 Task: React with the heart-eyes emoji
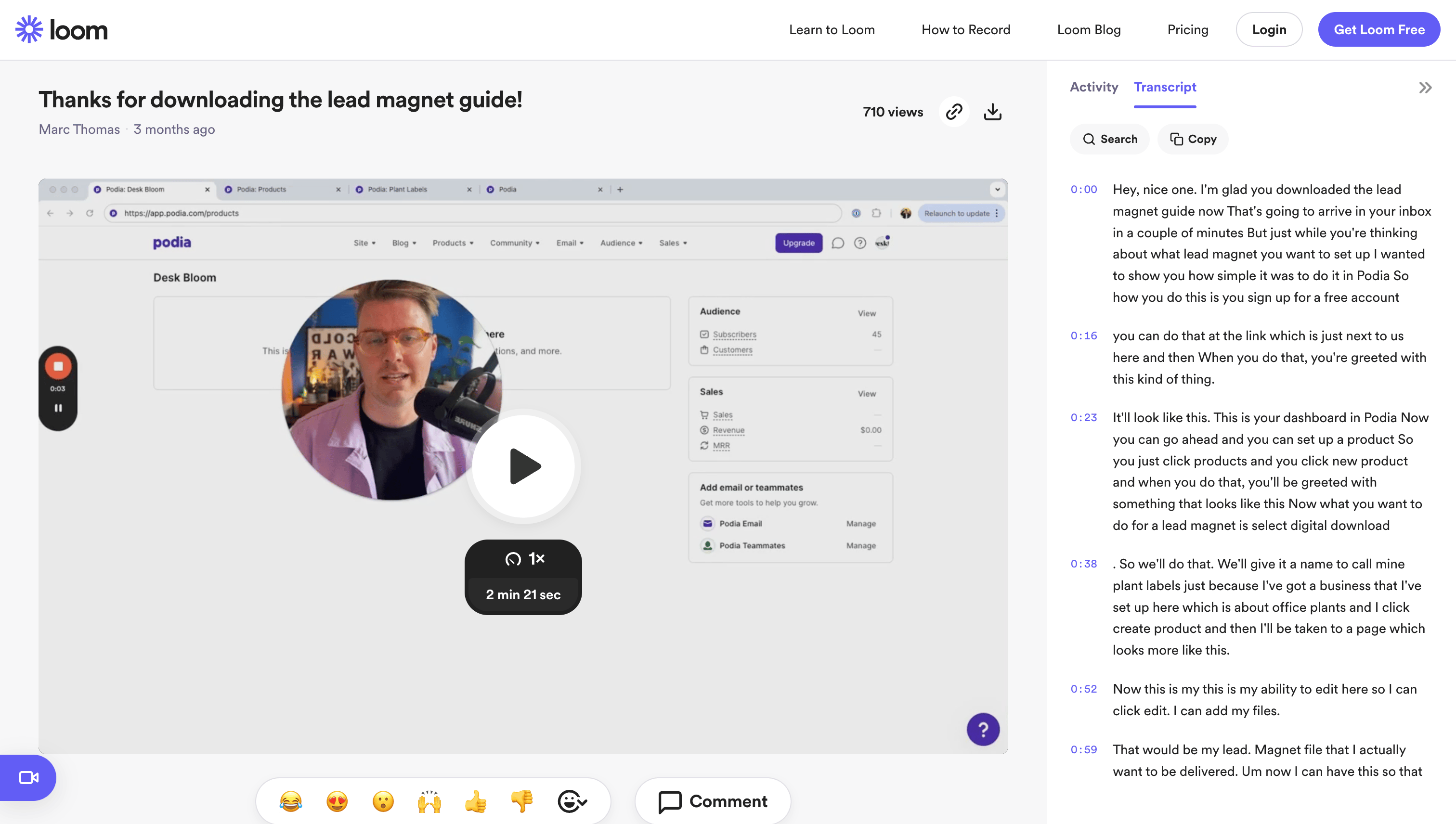337,801
